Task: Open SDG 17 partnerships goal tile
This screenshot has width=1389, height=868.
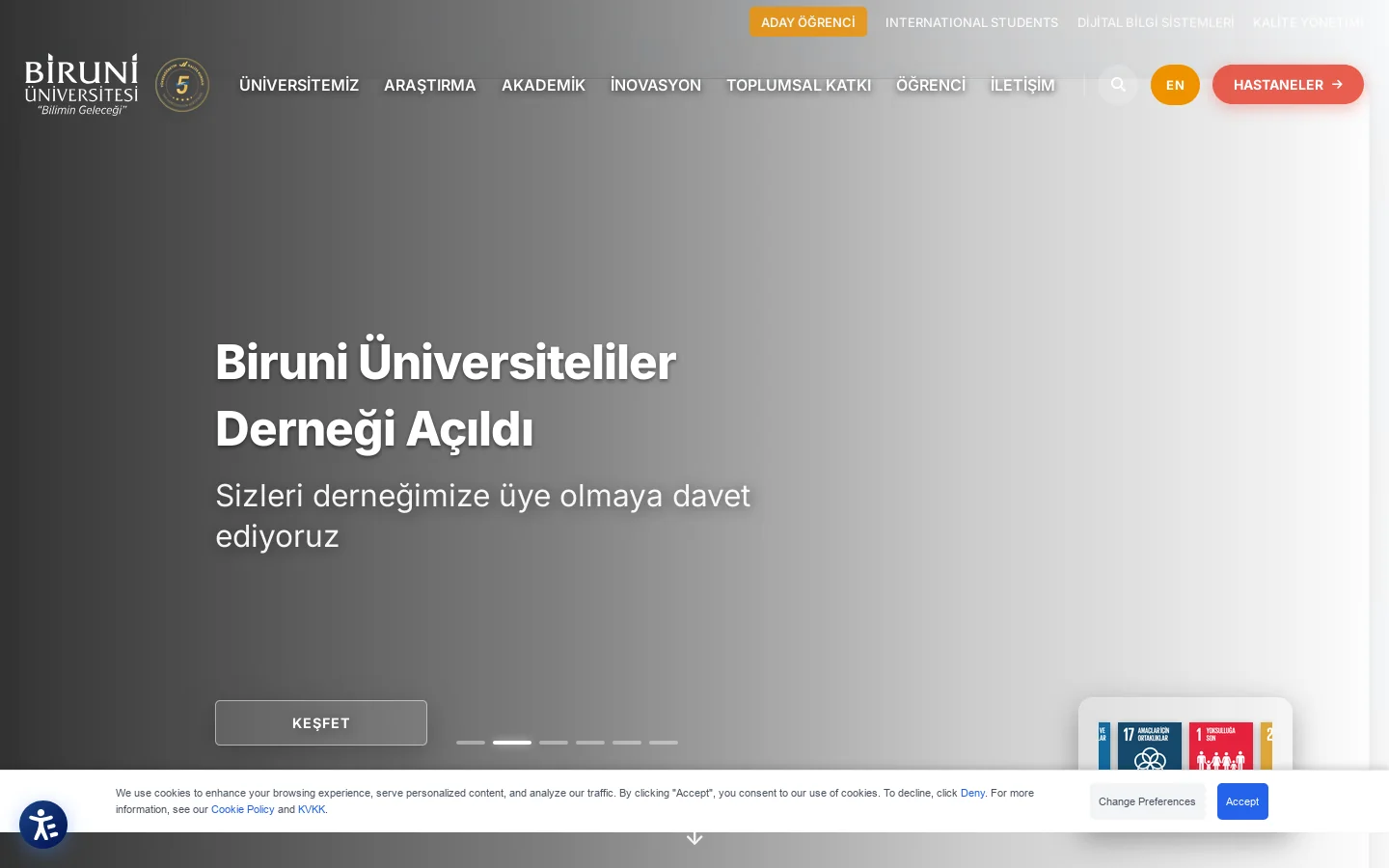Action: tap(1150, 746)
